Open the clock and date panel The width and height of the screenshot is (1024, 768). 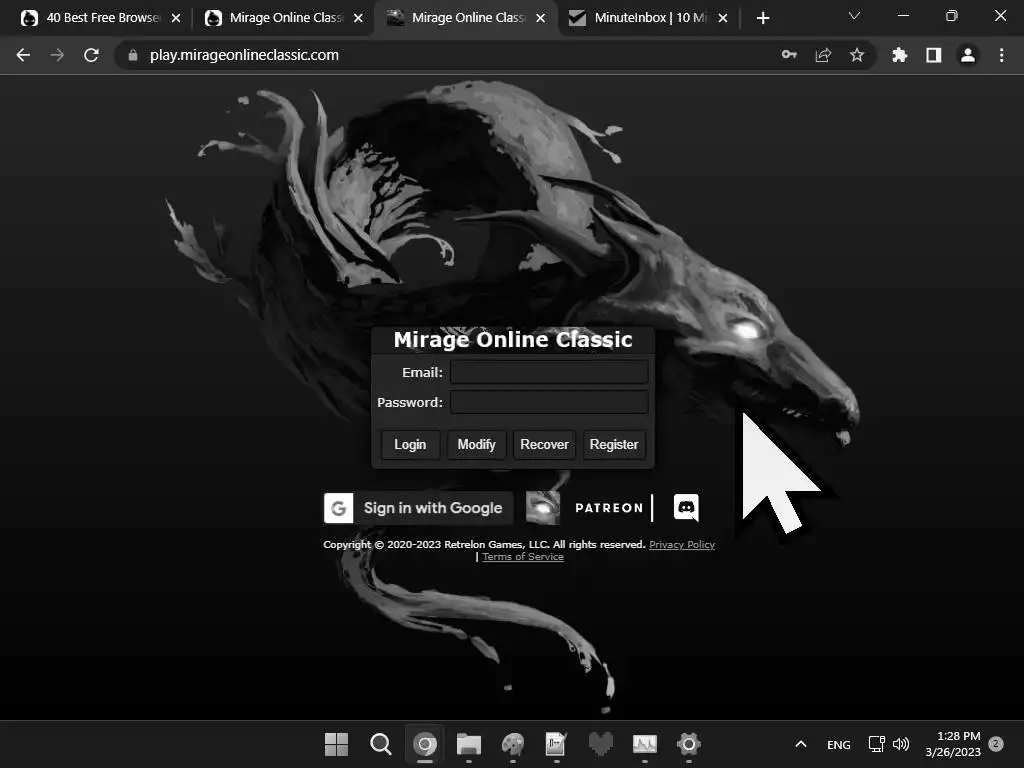[x=953, y=744]
